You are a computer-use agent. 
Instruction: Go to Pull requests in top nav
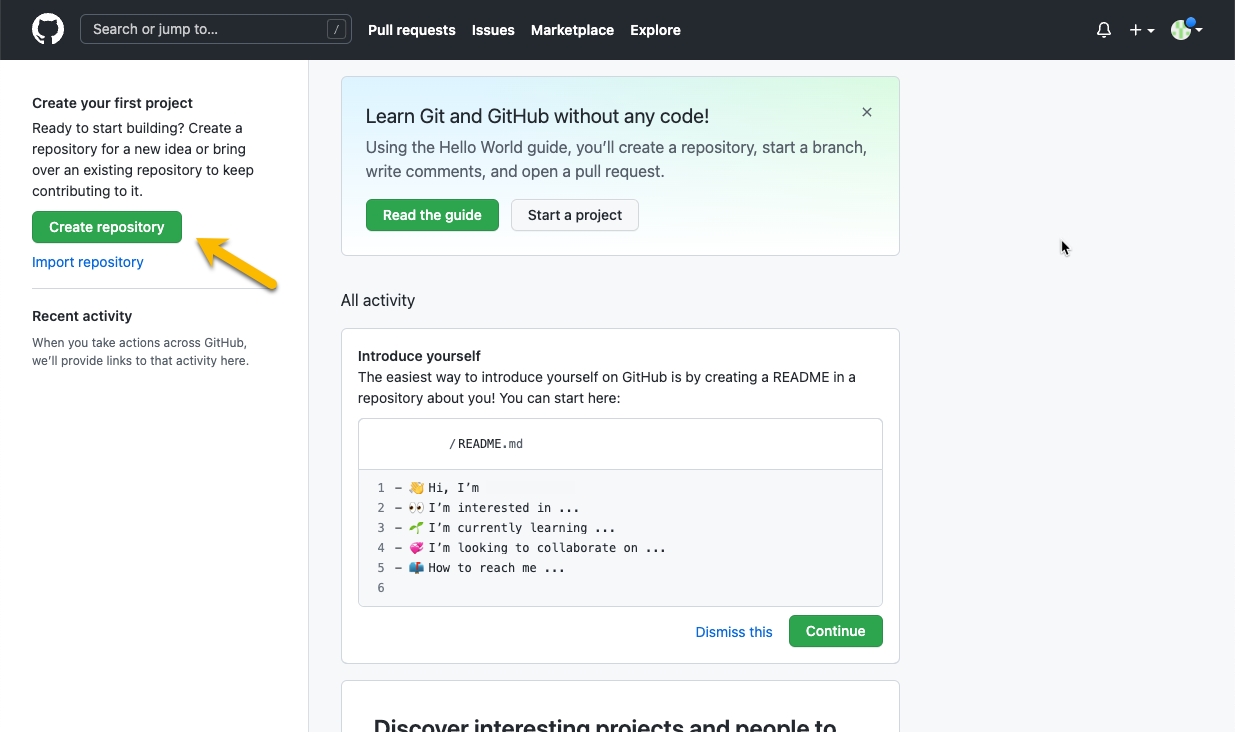(412, 30)
